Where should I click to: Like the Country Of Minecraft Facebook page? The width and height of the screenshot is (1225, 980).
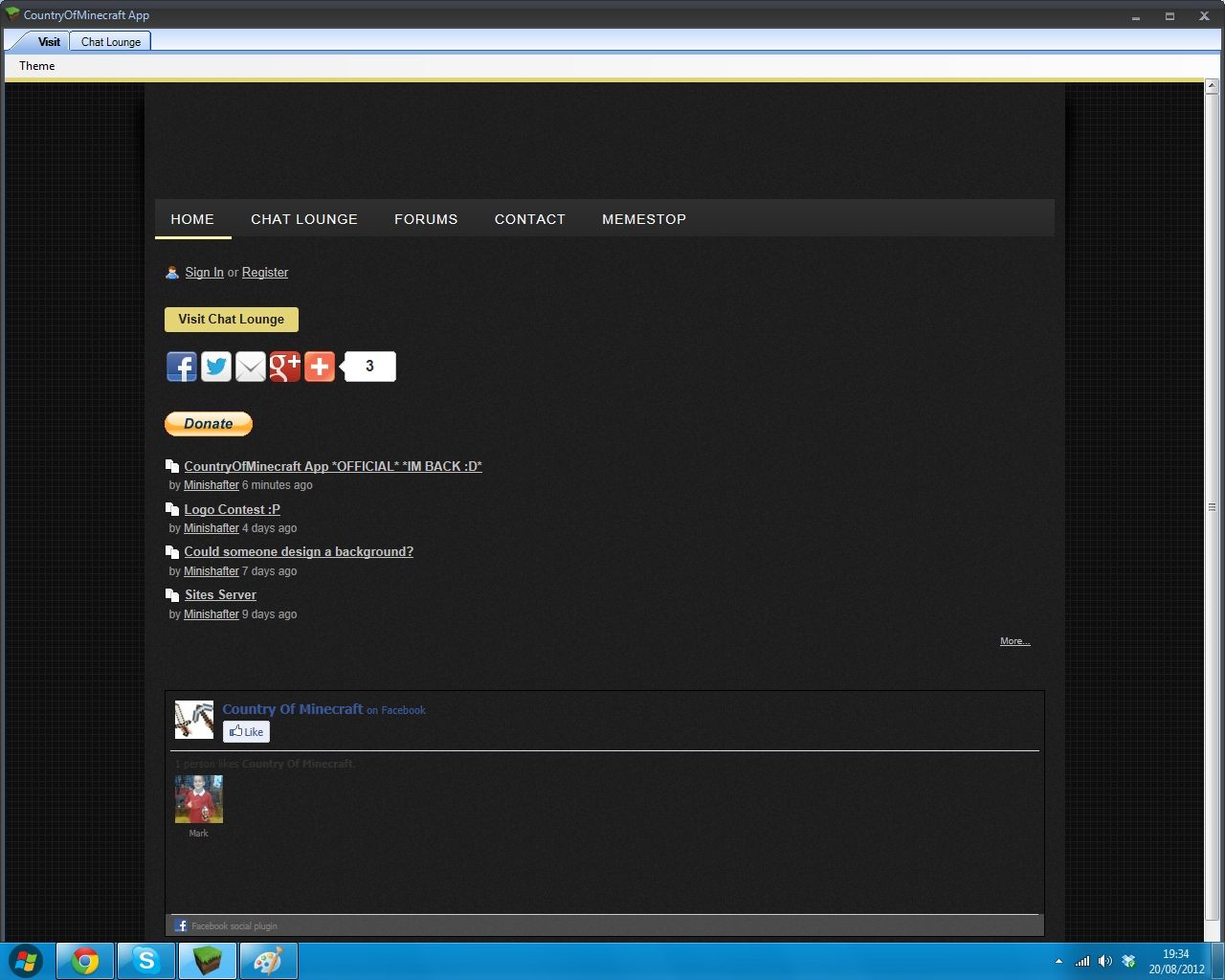[247, 732]
